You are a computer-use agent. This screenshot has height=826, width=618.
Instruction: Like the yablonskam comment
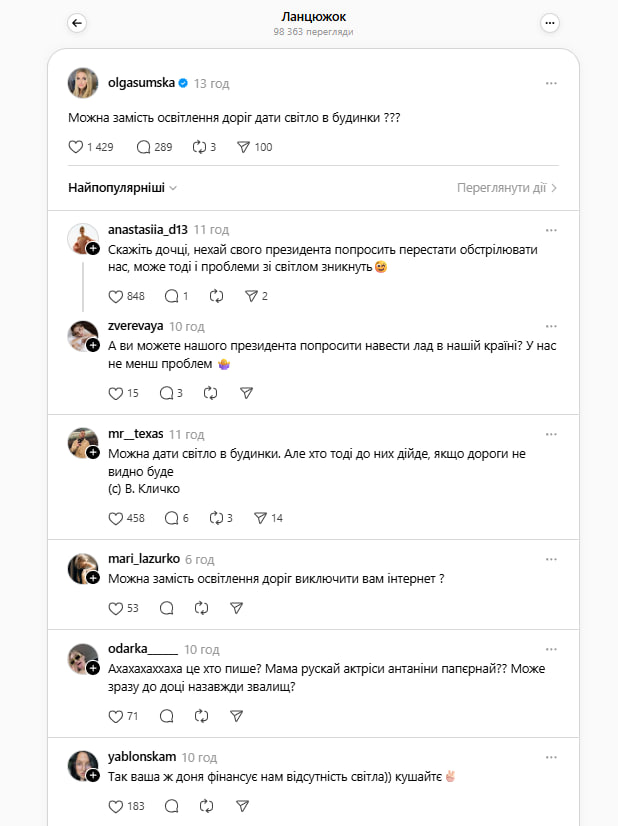(115, 805)
